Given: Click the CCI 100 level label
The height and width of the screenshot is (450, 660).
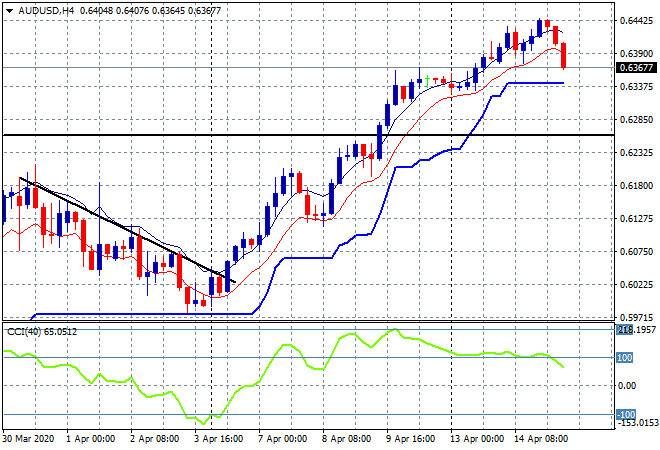Looking at the screenshot, I should coord(625,358).
